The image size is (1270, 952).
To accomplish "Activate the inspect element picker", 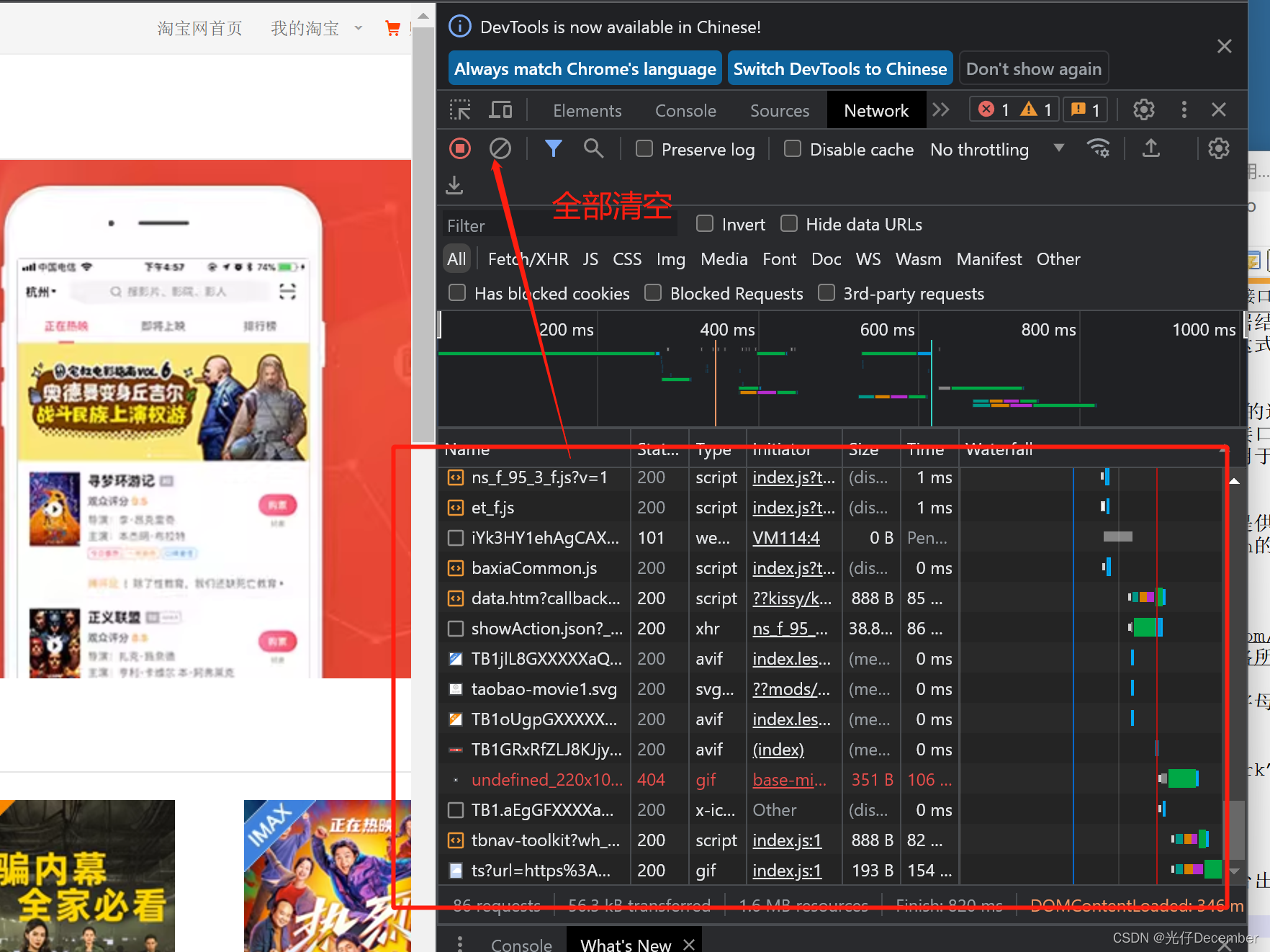I will tap(460, 109).
